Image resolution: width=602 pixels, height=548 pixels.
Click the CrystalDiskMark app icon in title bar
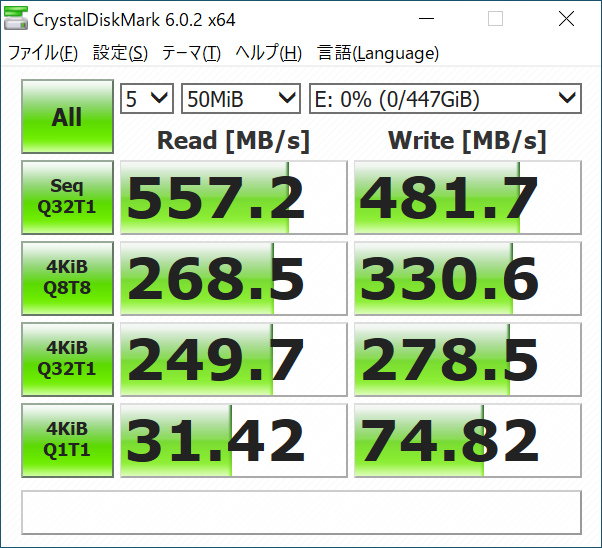click(x=16, y=18)
